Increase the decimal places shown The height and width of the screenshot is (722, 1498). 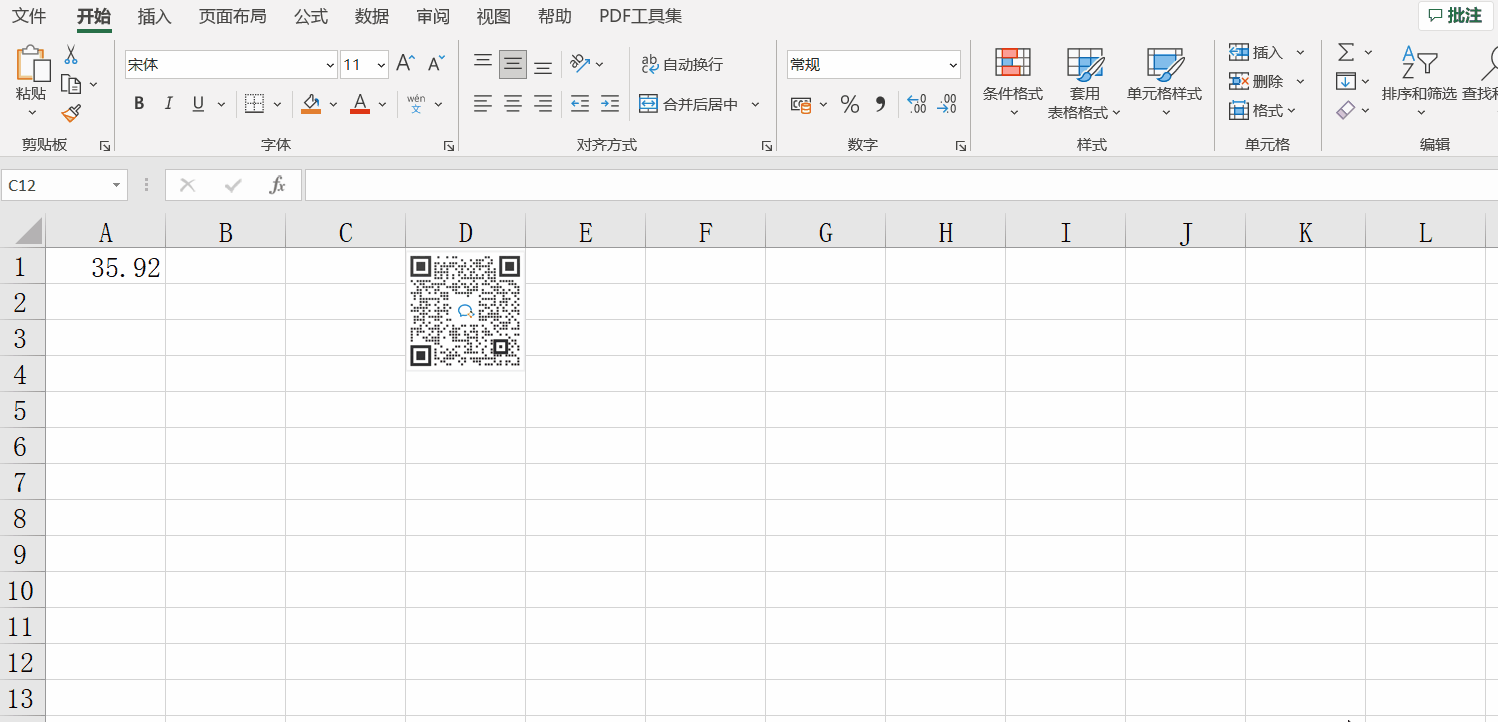[x=917, y=103]
